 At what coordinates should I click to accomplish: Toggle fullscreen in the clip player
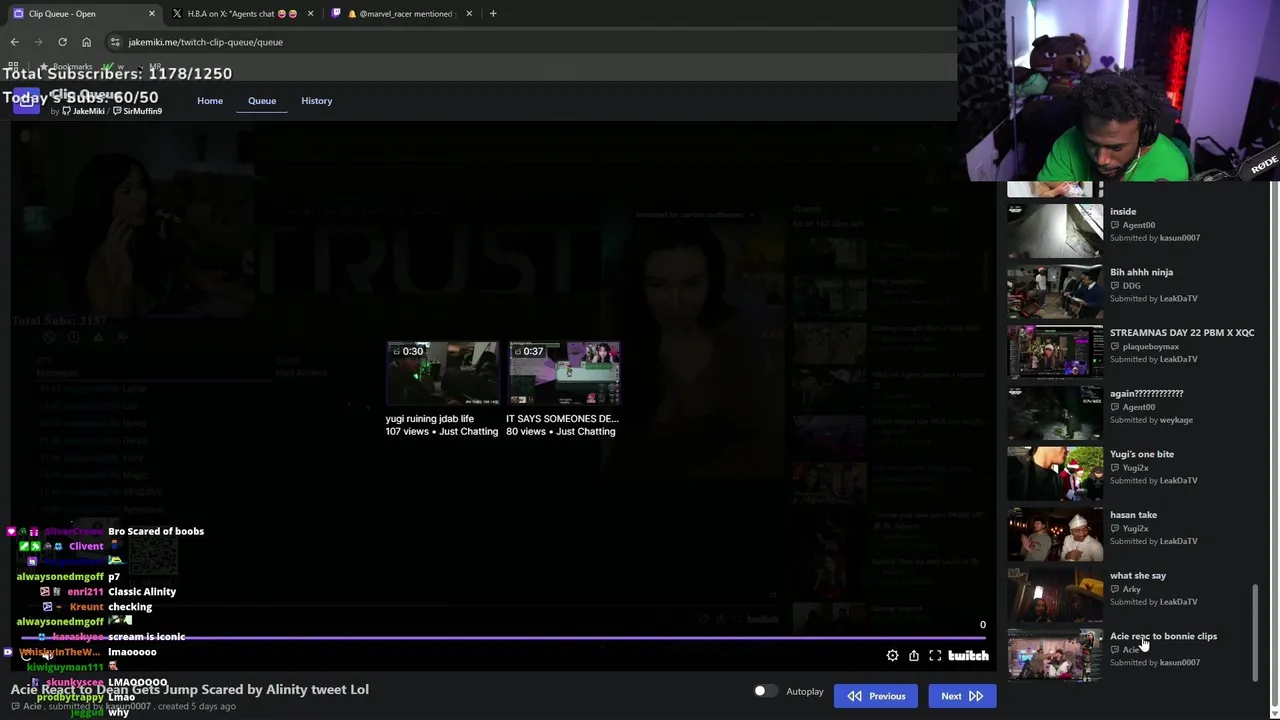[935, 656]
